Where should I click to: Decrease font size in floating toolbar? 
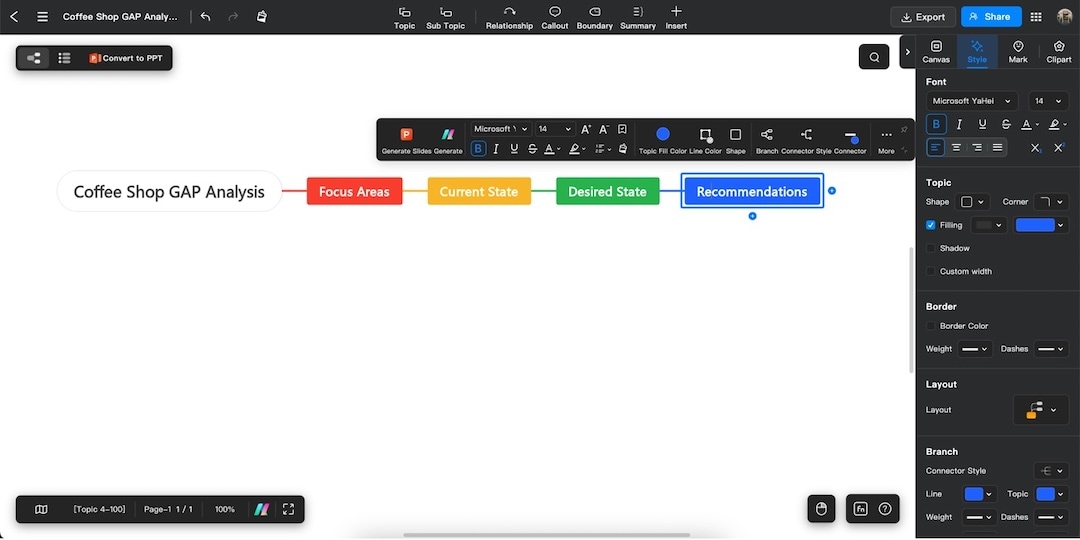[x=604, y=129]
